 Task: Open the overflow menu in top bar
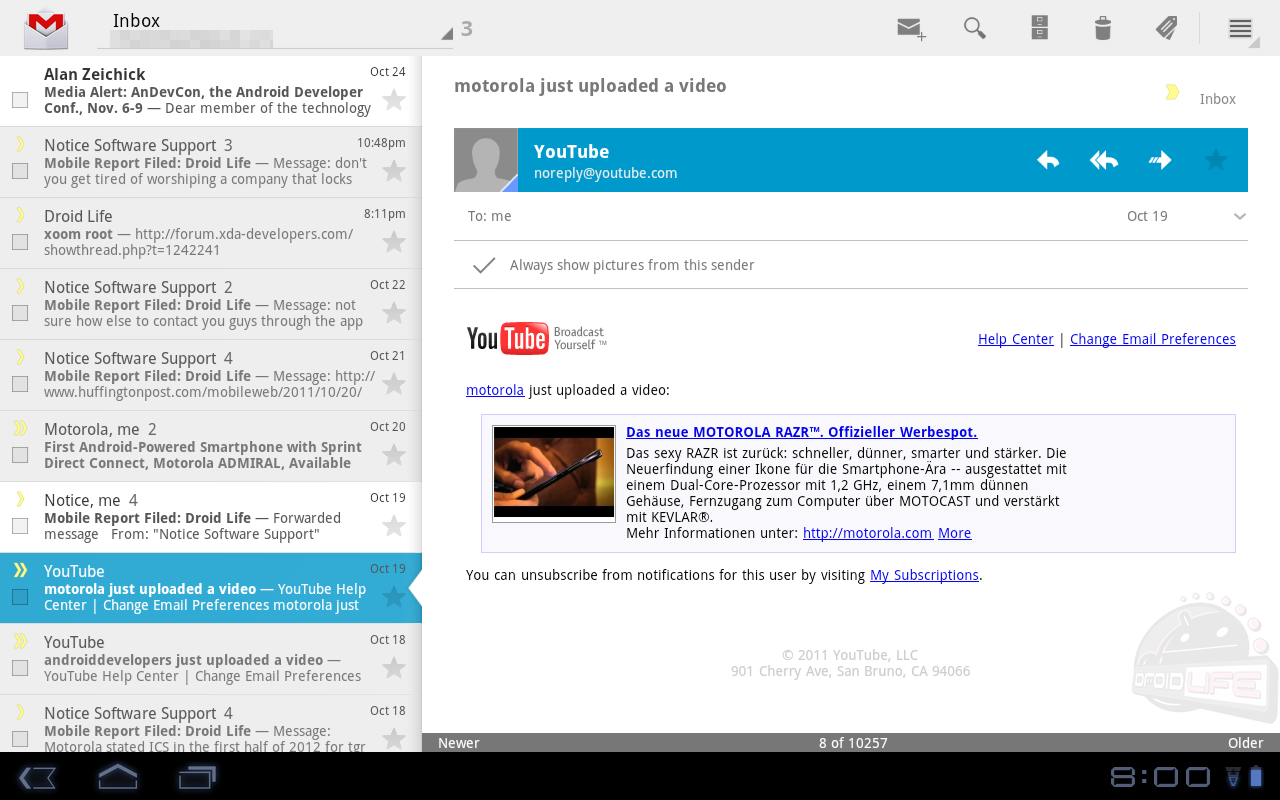pyautogui.click(x=1240, y=28)
